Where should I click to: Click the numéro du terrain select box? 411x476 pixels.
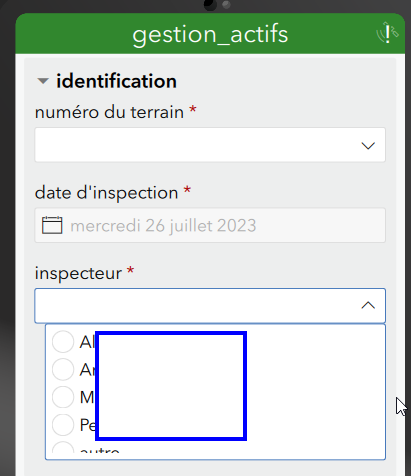pyautogui.click(x=210, y=145)
